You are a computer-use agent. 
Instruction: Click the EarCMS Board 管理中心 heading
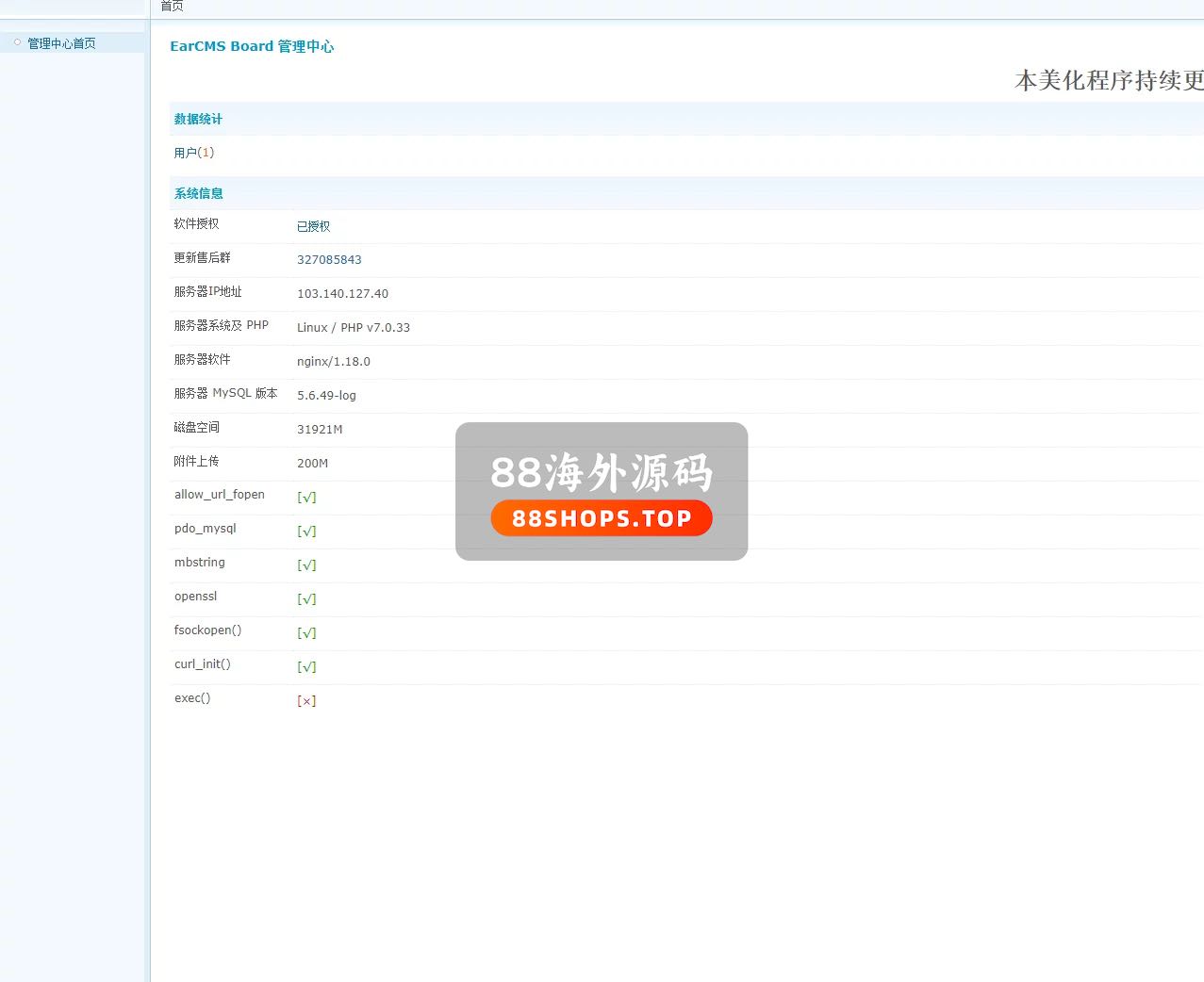click(252, 46)
